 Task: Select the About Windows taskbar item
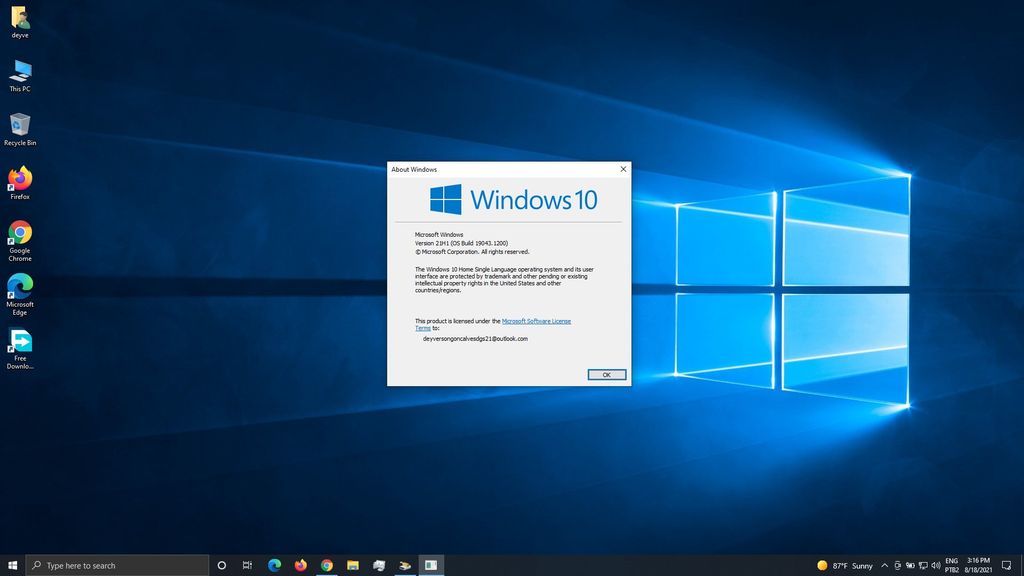tap(431, 565)
